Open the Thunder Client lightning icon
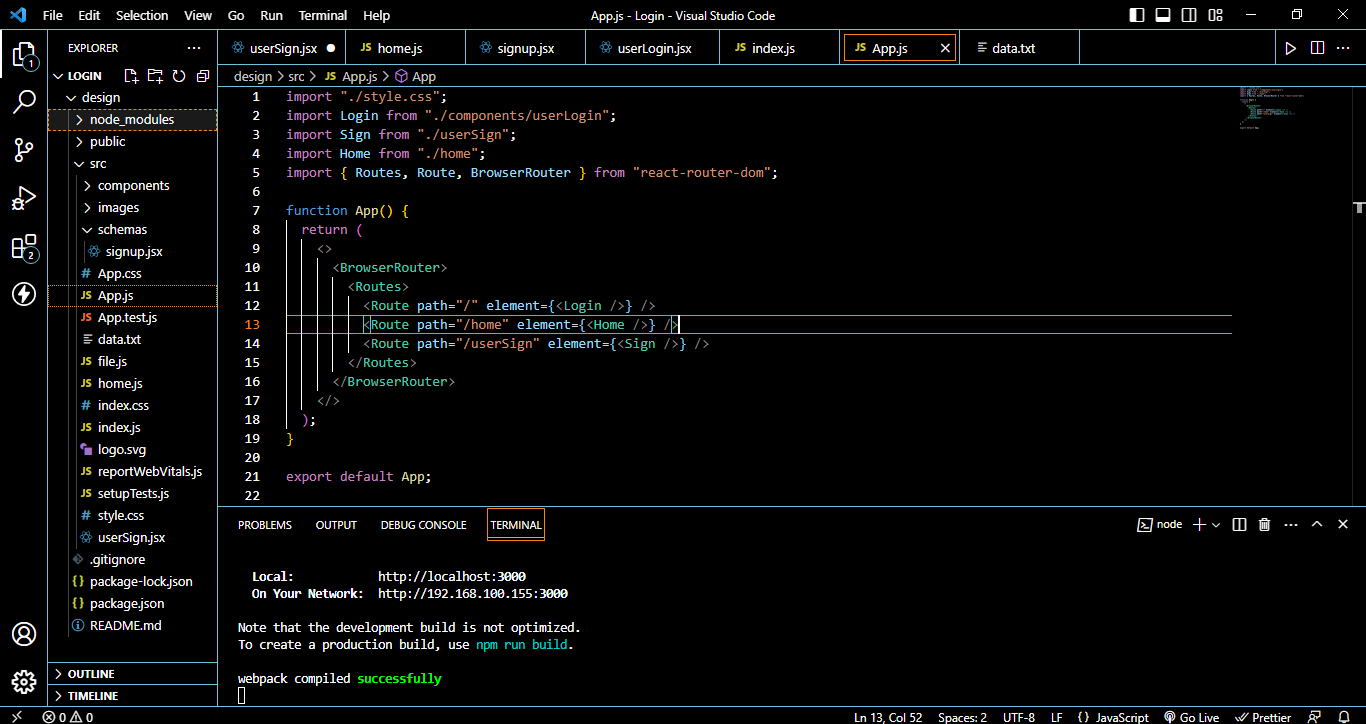The image size is (1366, 724). [x=24, y=294]
